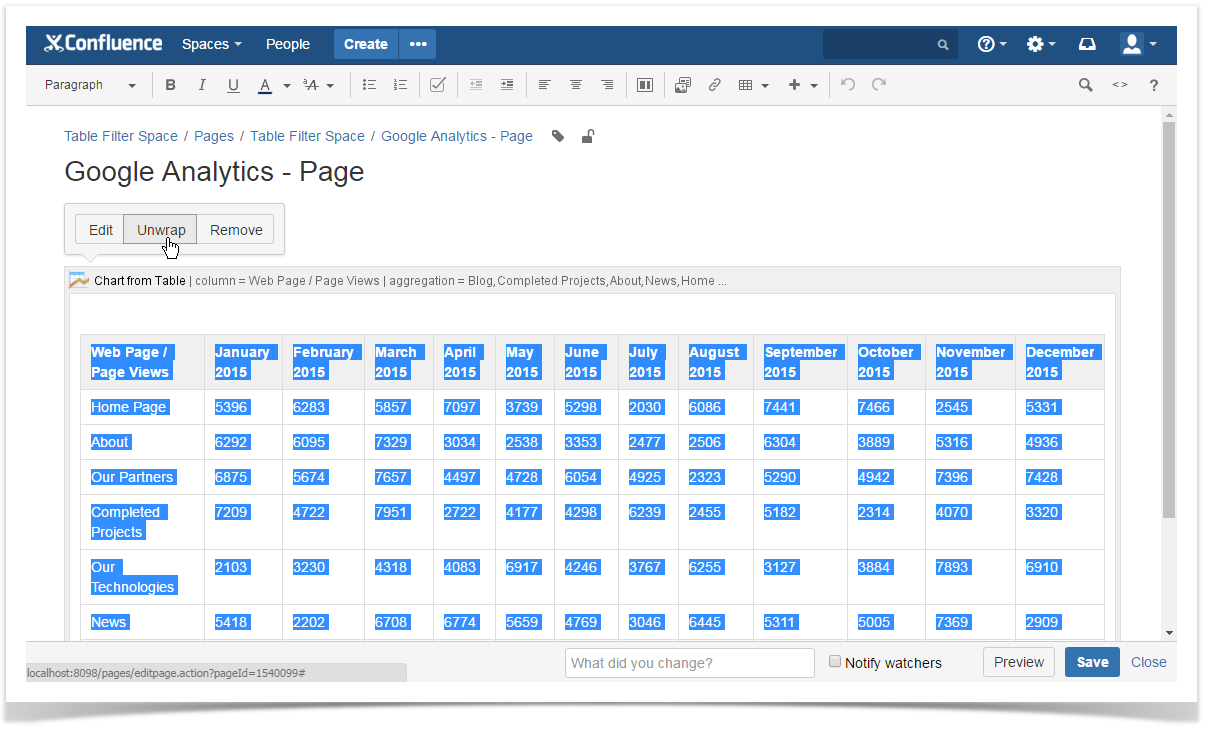Expand the text color picker arrow
Image resolution: width=1211 pixels, height=731 pixels.
287,86
